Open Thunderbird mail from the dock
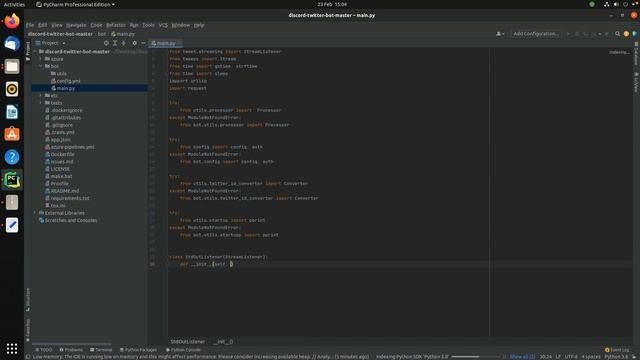The height and width of the screenshot is (360, 640). [12, 44]
